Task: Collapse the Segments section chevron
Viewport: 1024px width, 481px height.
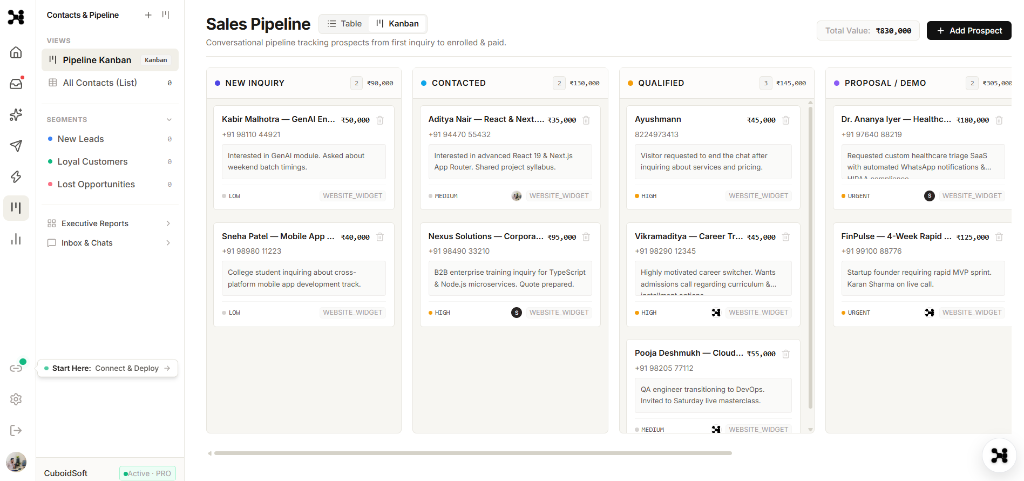Action: point(169,119)
